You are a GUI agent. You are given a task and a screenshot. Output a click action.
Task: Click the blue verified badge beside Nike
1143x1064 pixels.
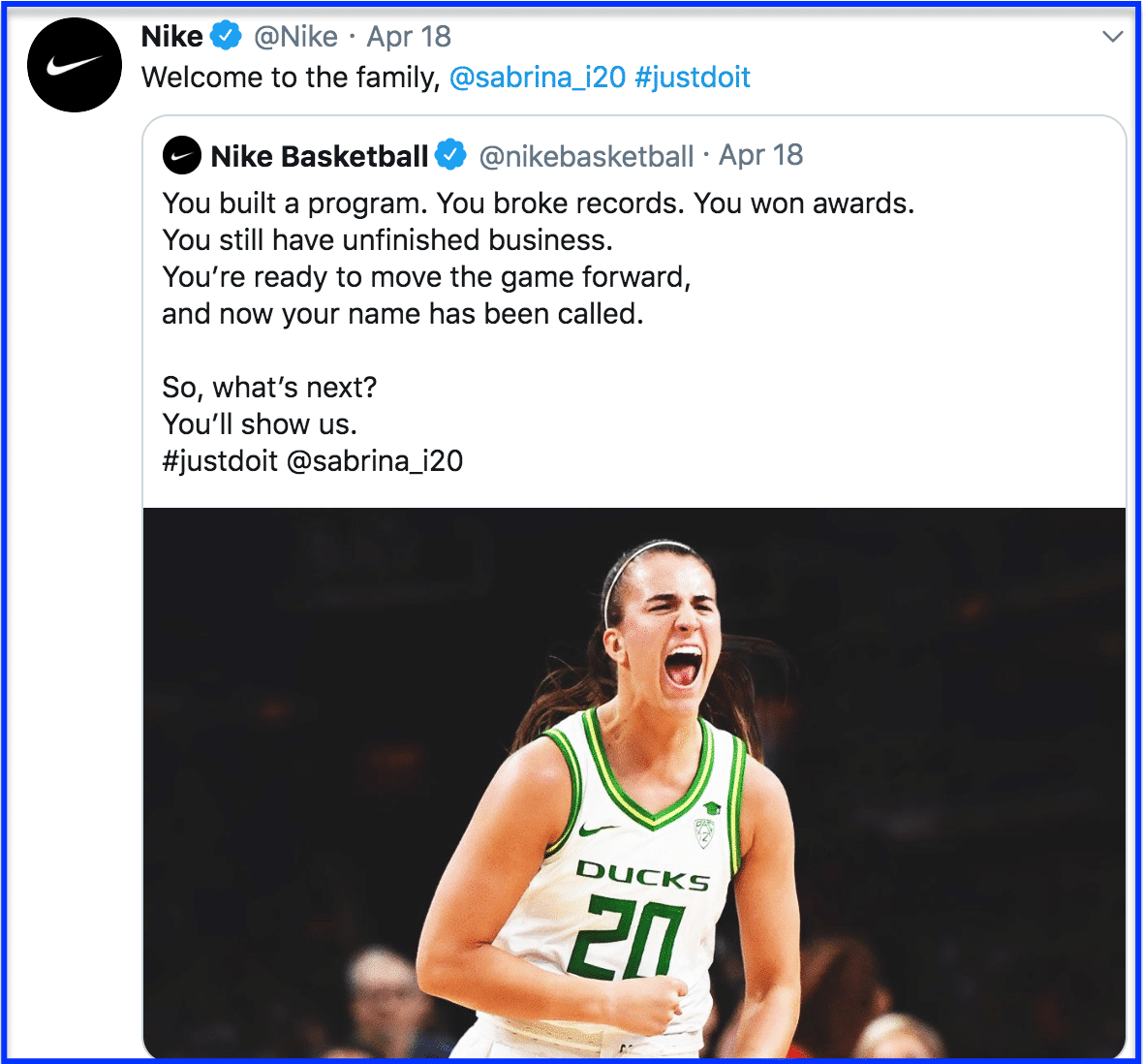pyautogui.click(x=226, y=36)
